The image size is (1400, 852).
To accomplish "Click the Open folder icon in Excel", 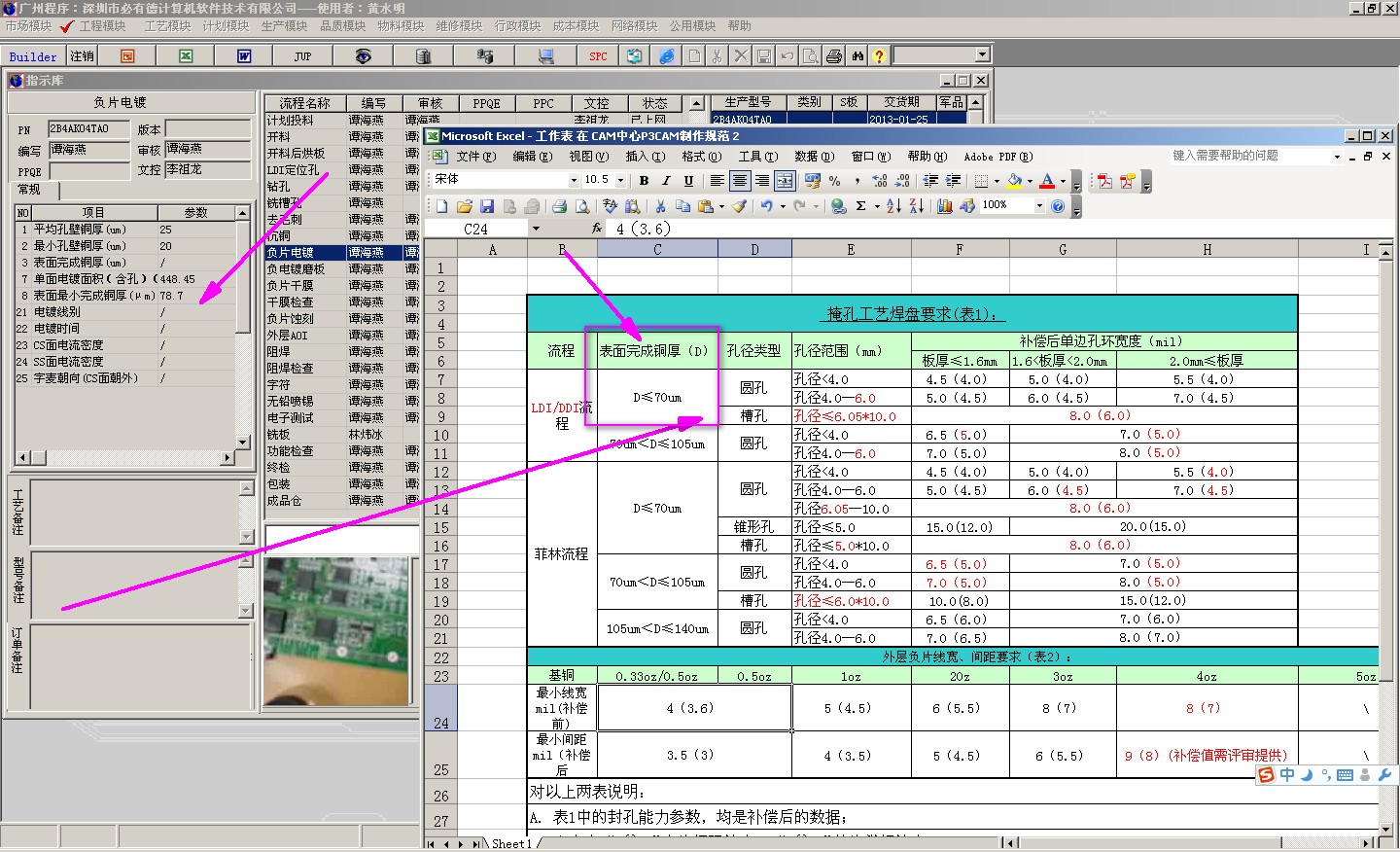I will (464, 206).
